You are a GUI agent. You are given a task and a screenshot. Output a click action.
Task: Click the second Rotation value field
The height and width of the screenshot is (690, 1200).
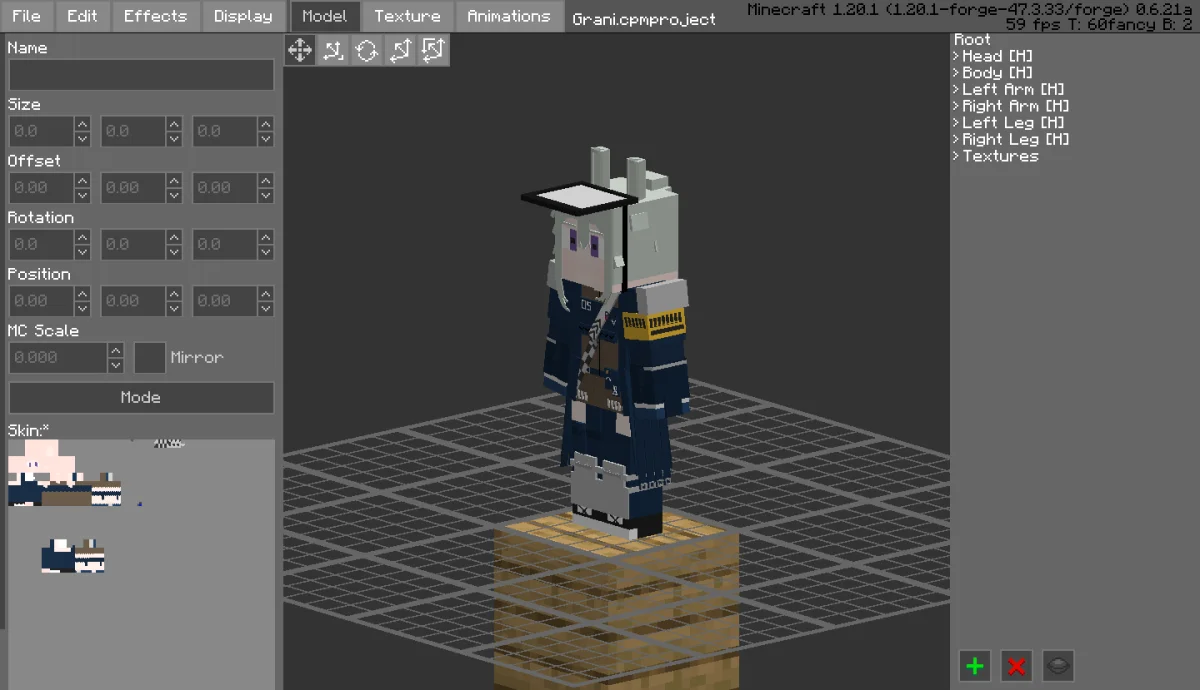[133, 244]
